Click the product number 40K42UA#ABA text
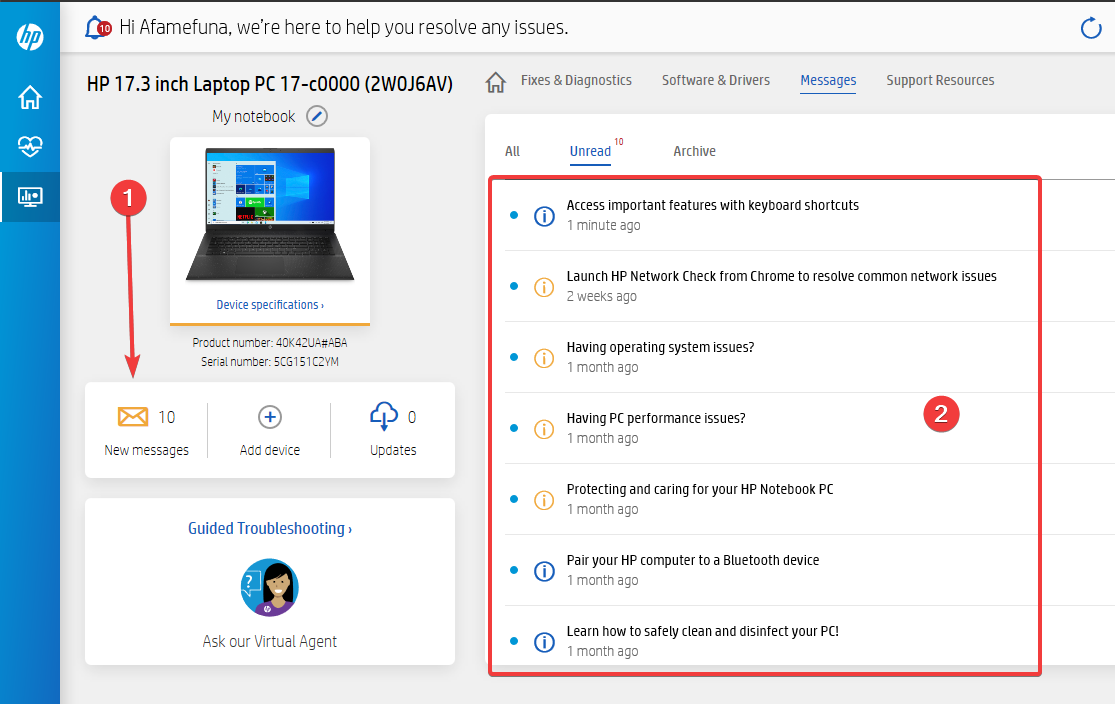Viewport: 1115px width, 704px height. coord(311,343)
